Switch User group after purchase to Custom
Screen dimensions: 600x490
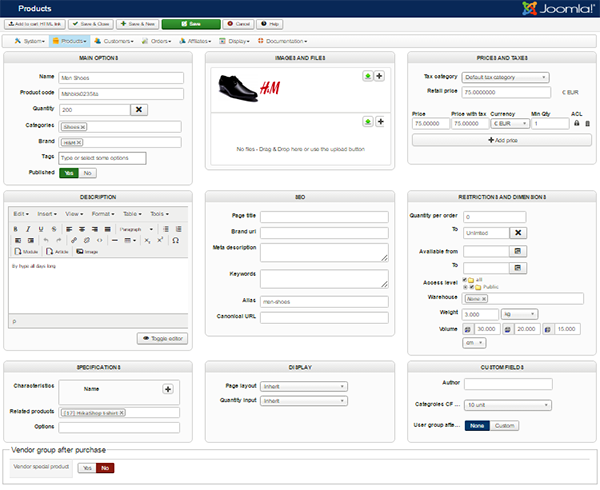point(504,425)
